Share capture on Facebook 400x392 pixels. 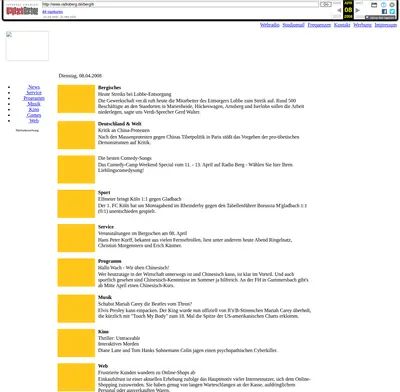pyautogui.click(x=384, y=11)
